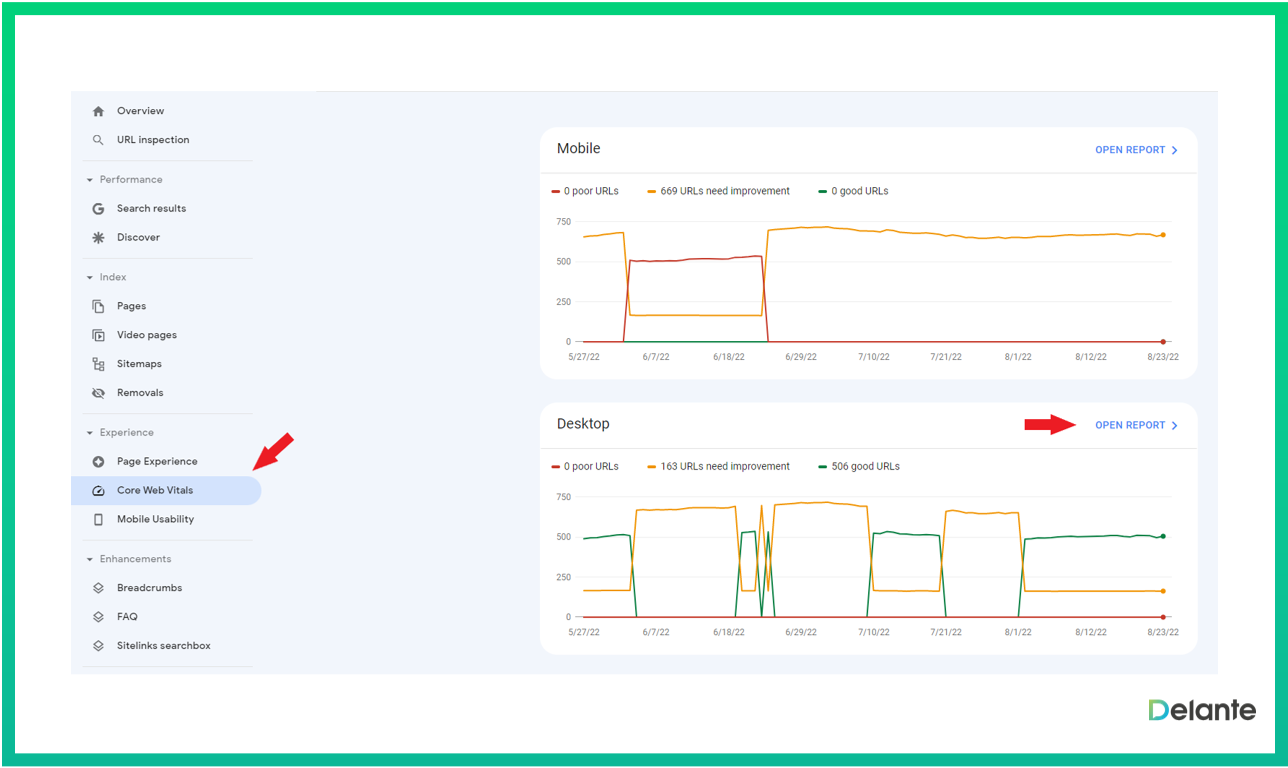Click the Breadcrumbs layers icon
Image resolution: width=1288 pixels, height=768 pixels.
[x=98, y=588]
